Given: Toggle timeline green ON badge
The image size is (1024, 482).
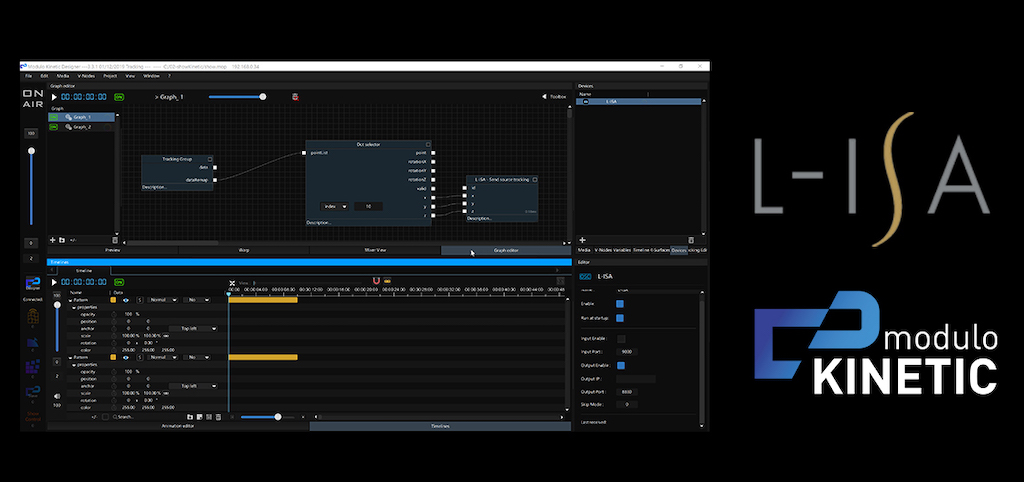Looking at the screenshot, I should [x=119, y=282].
